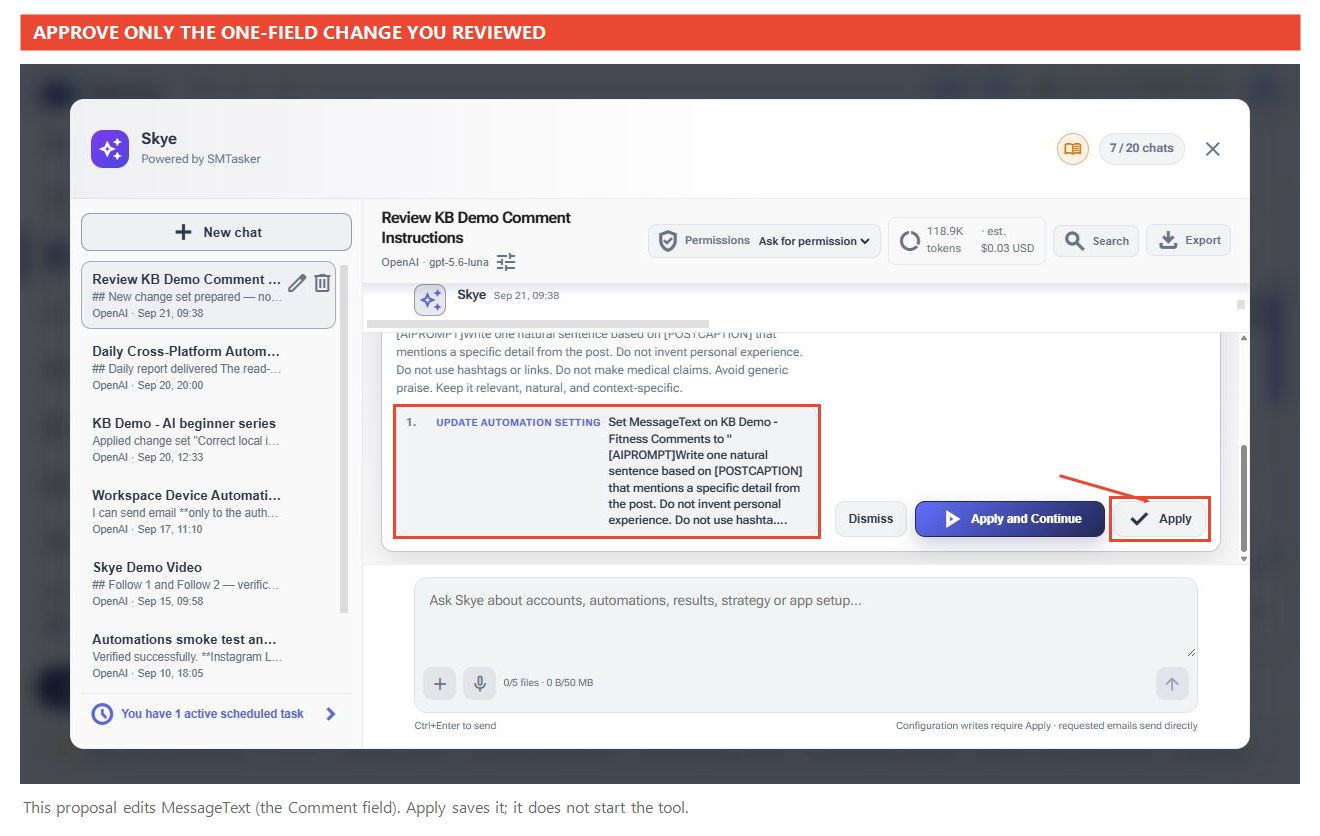Click the message panel scrollbar
1320x836 pixels.
1244,497
